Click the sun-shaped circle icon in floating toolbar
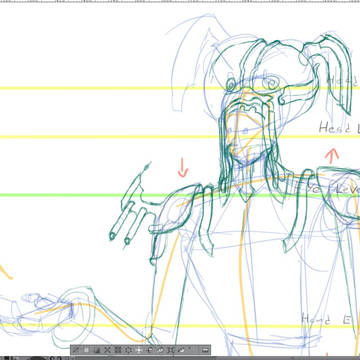The height and width of the screenshot is (360, 360). pyautogui.click(x=128, y=350)
